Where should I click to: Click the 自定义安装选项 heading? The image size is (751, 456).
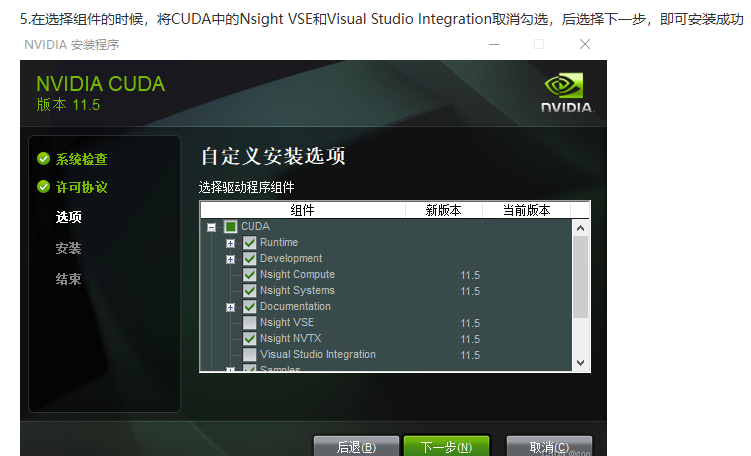(273, 156)
